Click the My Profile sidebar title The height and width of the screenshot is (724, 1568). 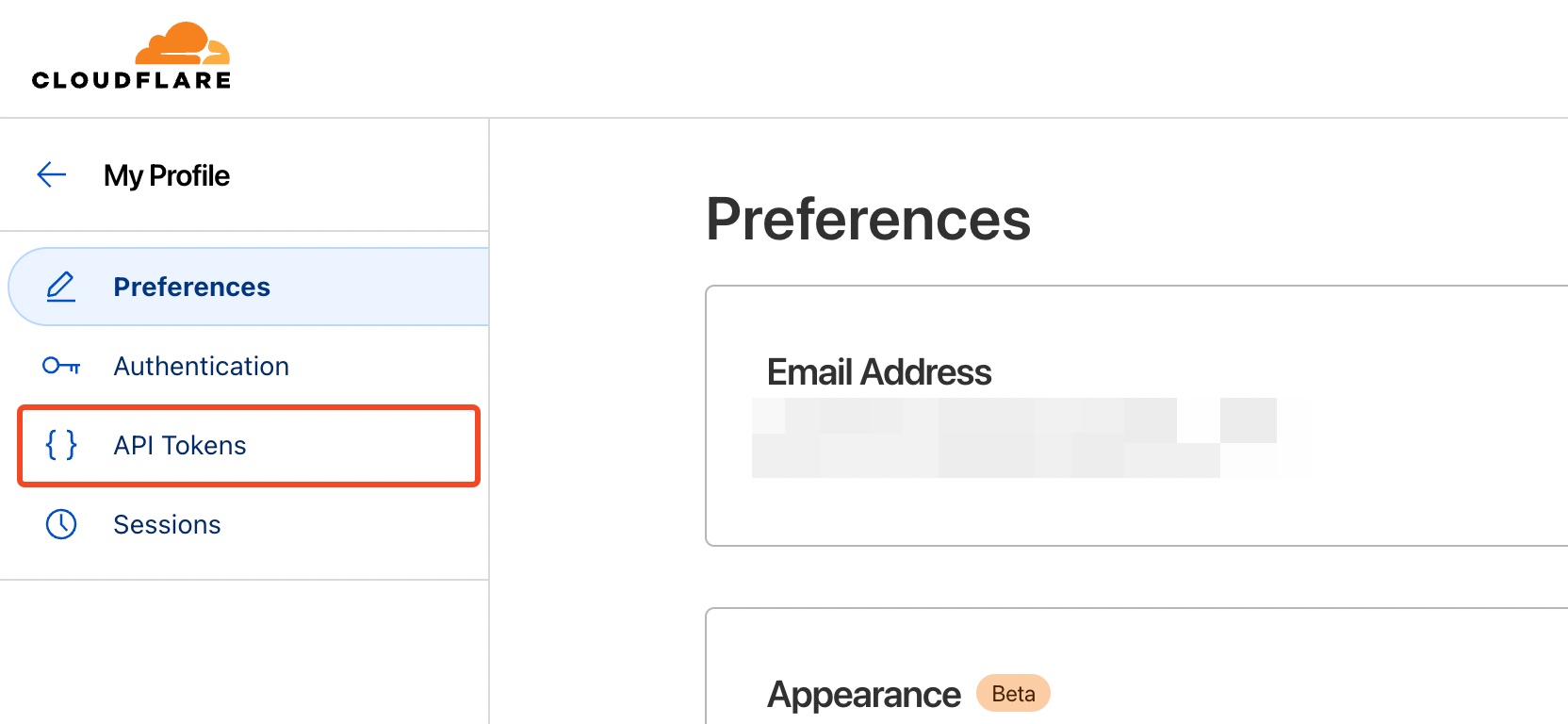tap(167, 175)
